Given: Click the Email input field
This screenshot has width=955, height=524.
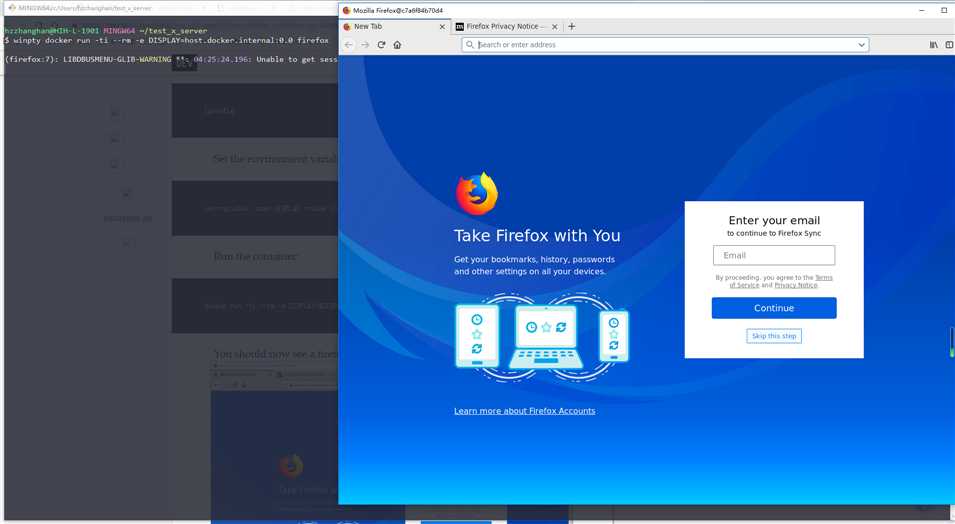Looking at the screenshot, I should [x=774, y=255].
